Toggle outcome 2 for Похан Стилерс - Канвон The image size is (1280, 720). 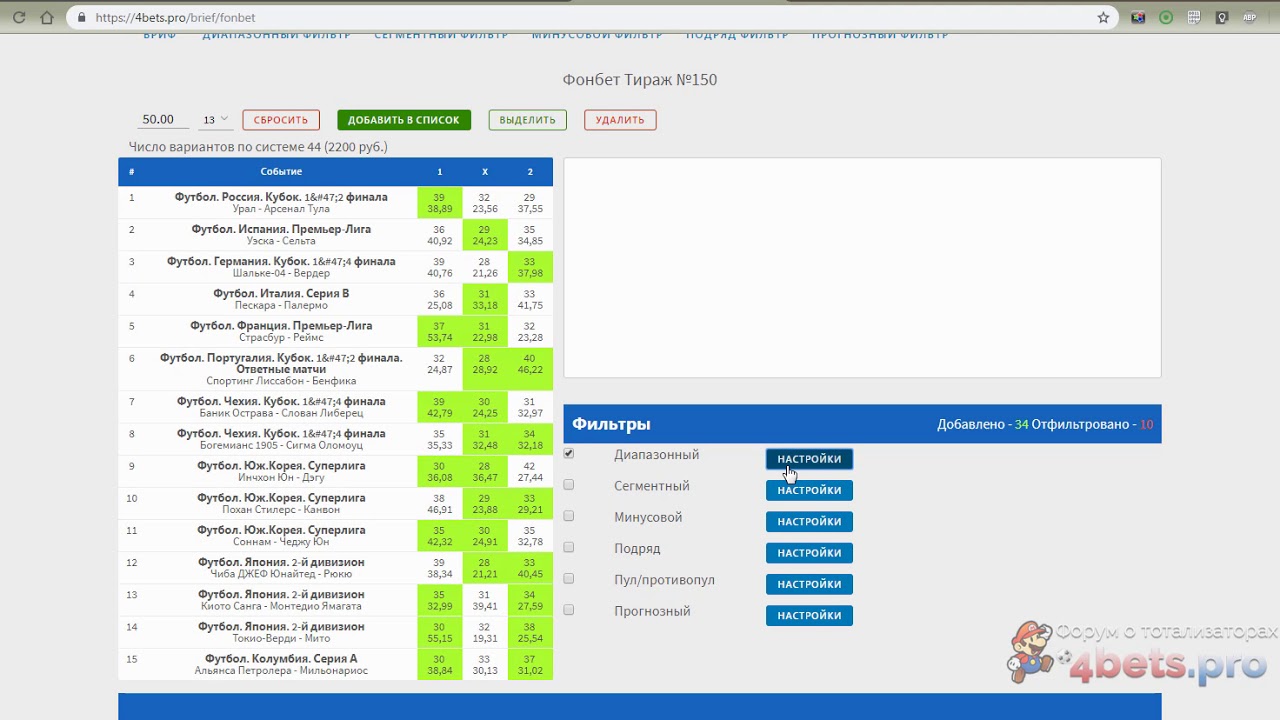coord(530,503)
